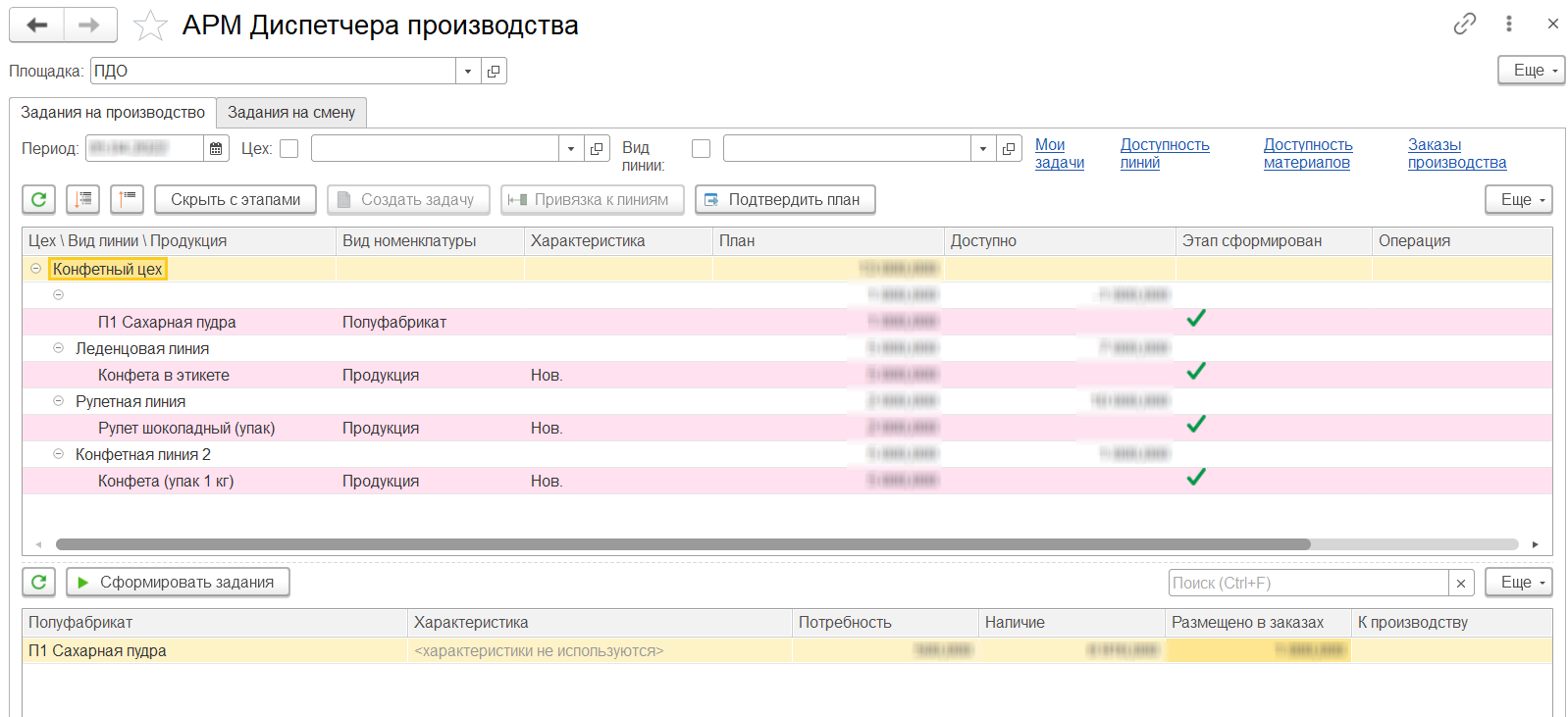Collapse the Леденцовая линия group

(58, 348)
